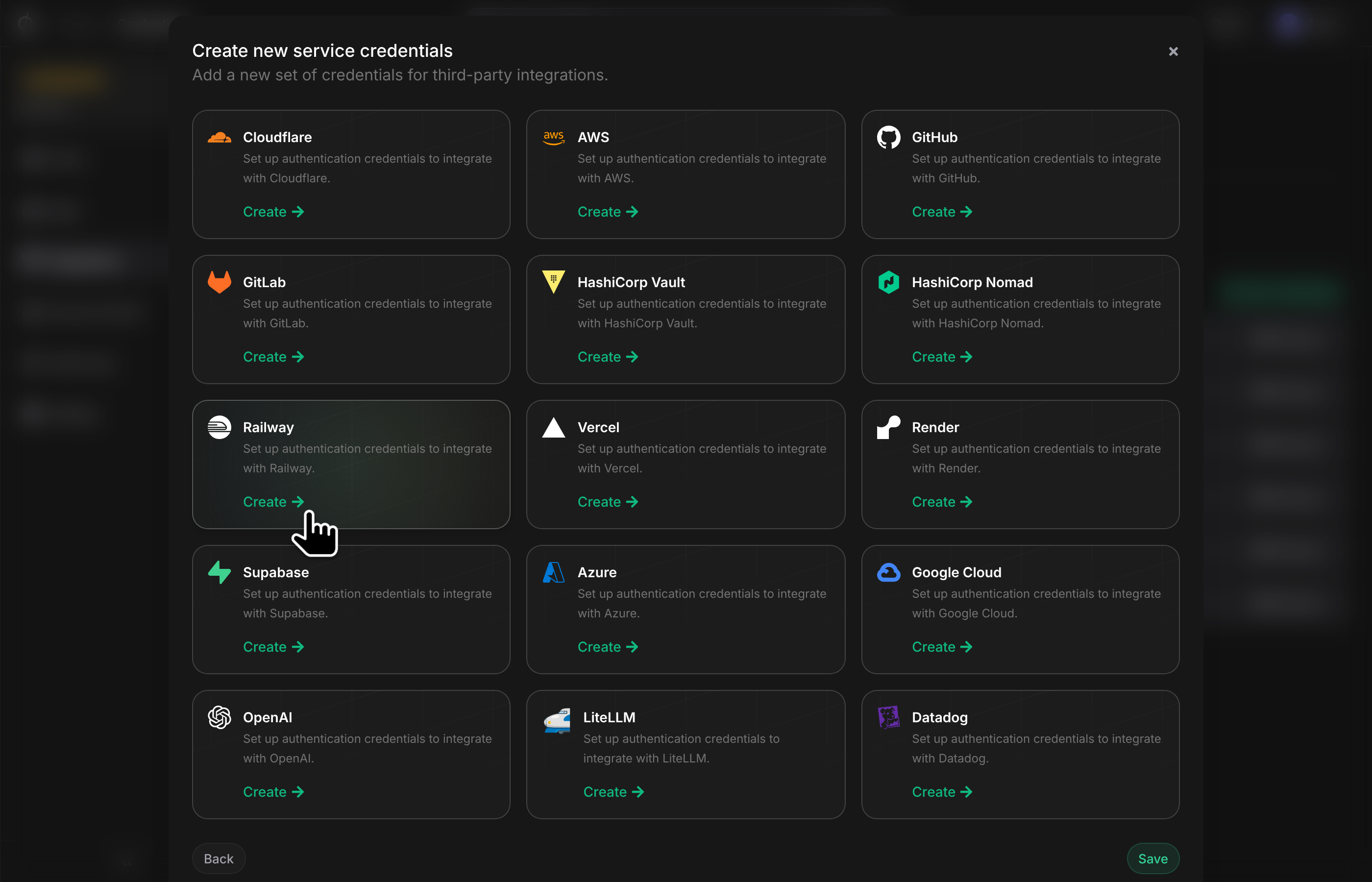
Task: Create Cloudflare credentials
Action: click(273, 212)
